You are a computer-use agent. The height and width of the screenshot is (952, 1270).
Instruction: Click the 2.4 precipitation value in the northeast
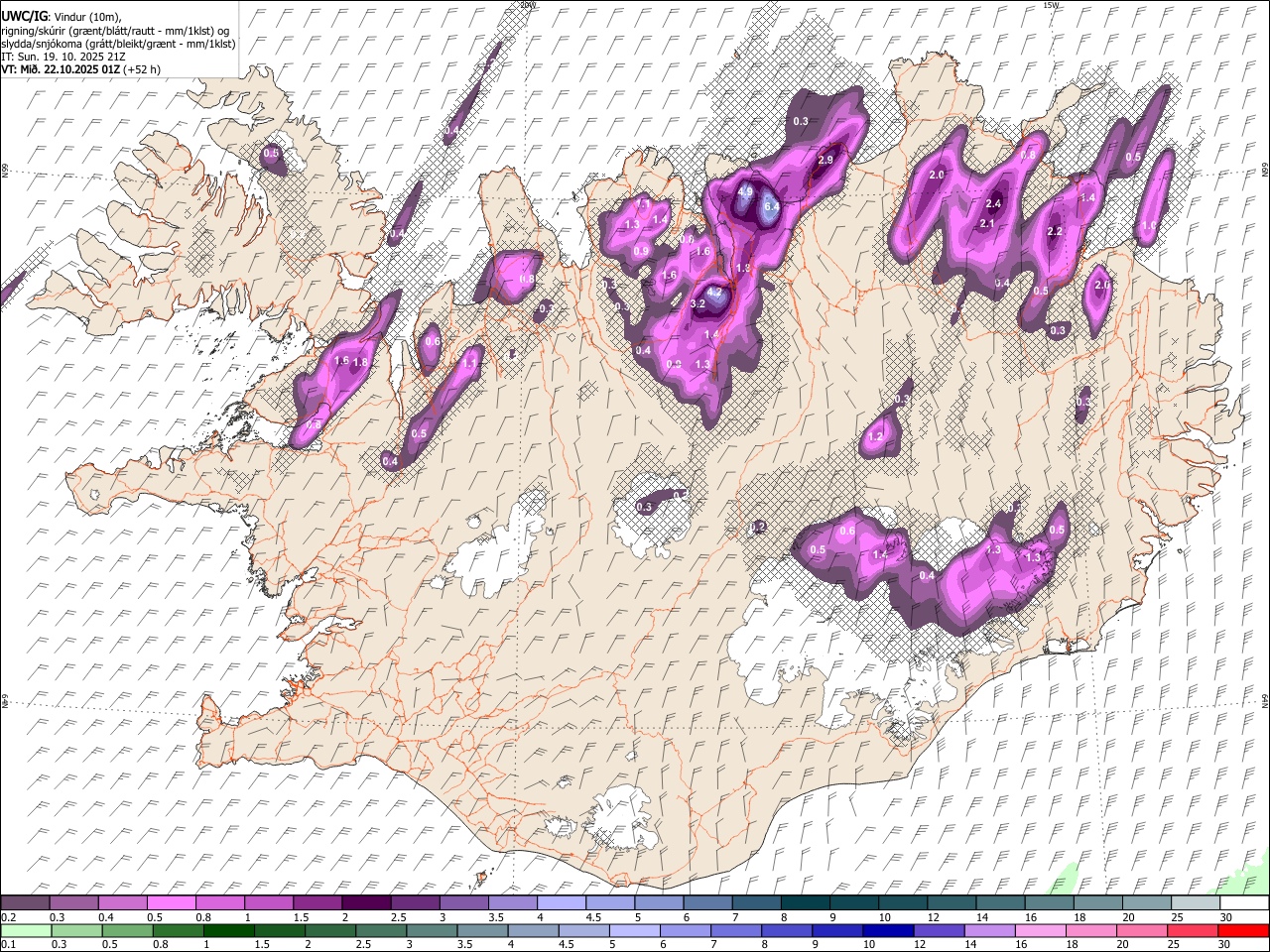point(993,203)
